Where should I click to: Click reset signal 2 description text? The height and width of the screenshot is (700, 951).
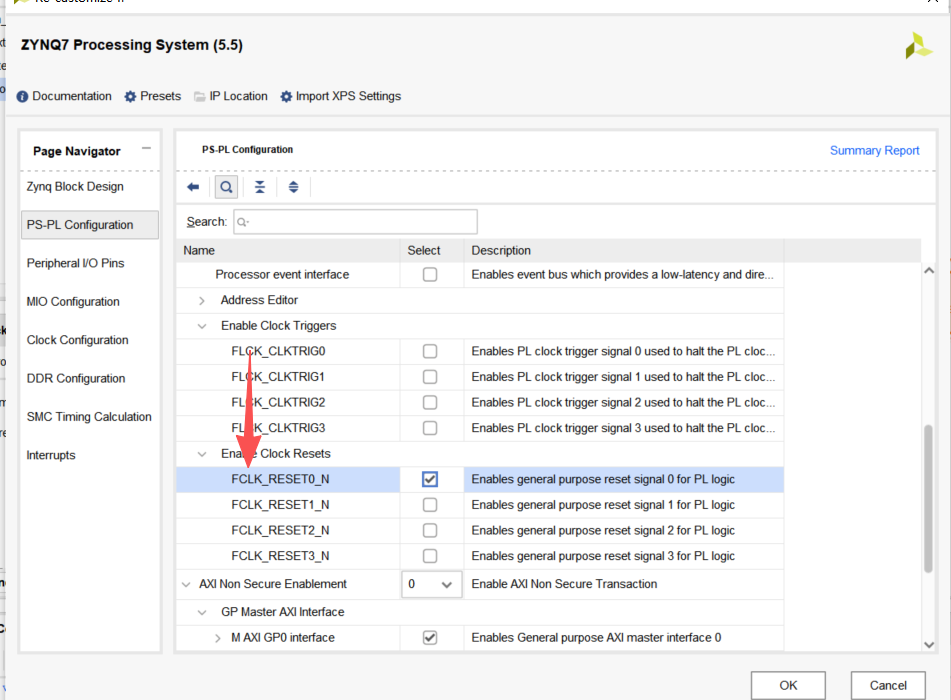(x=603, y=530)
